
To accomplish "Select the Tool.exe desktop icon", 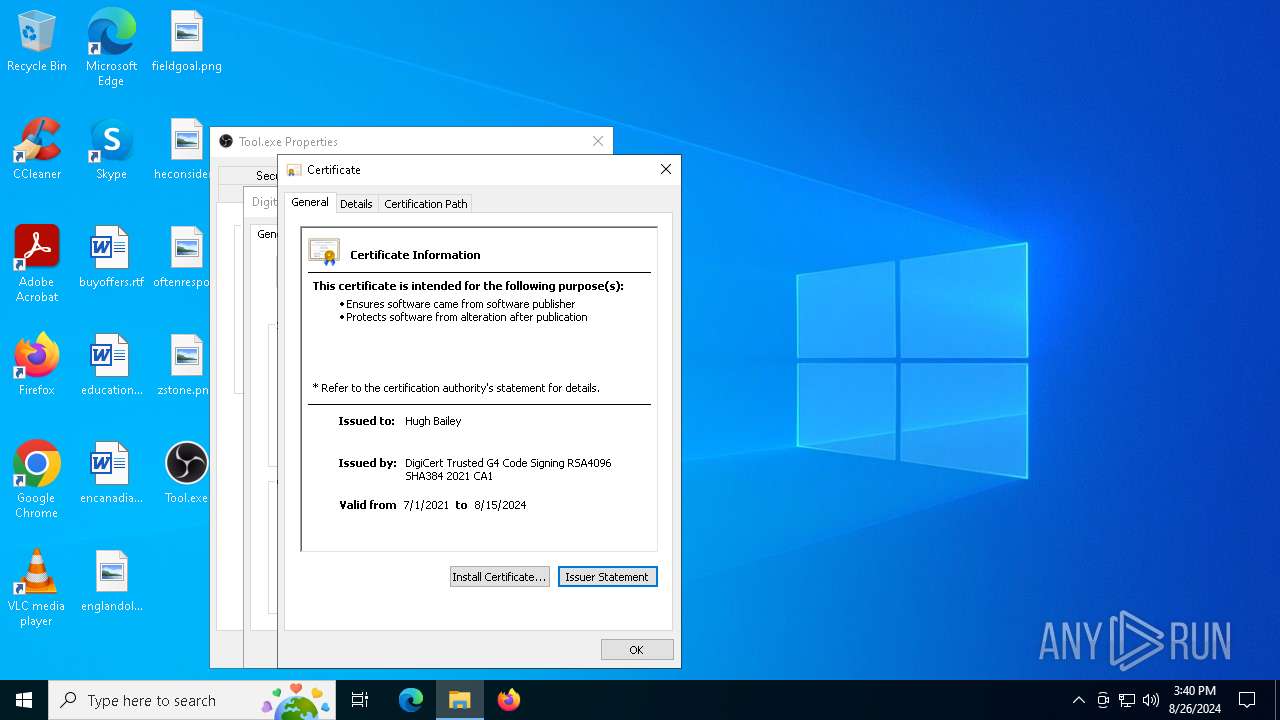I will 187,474.
